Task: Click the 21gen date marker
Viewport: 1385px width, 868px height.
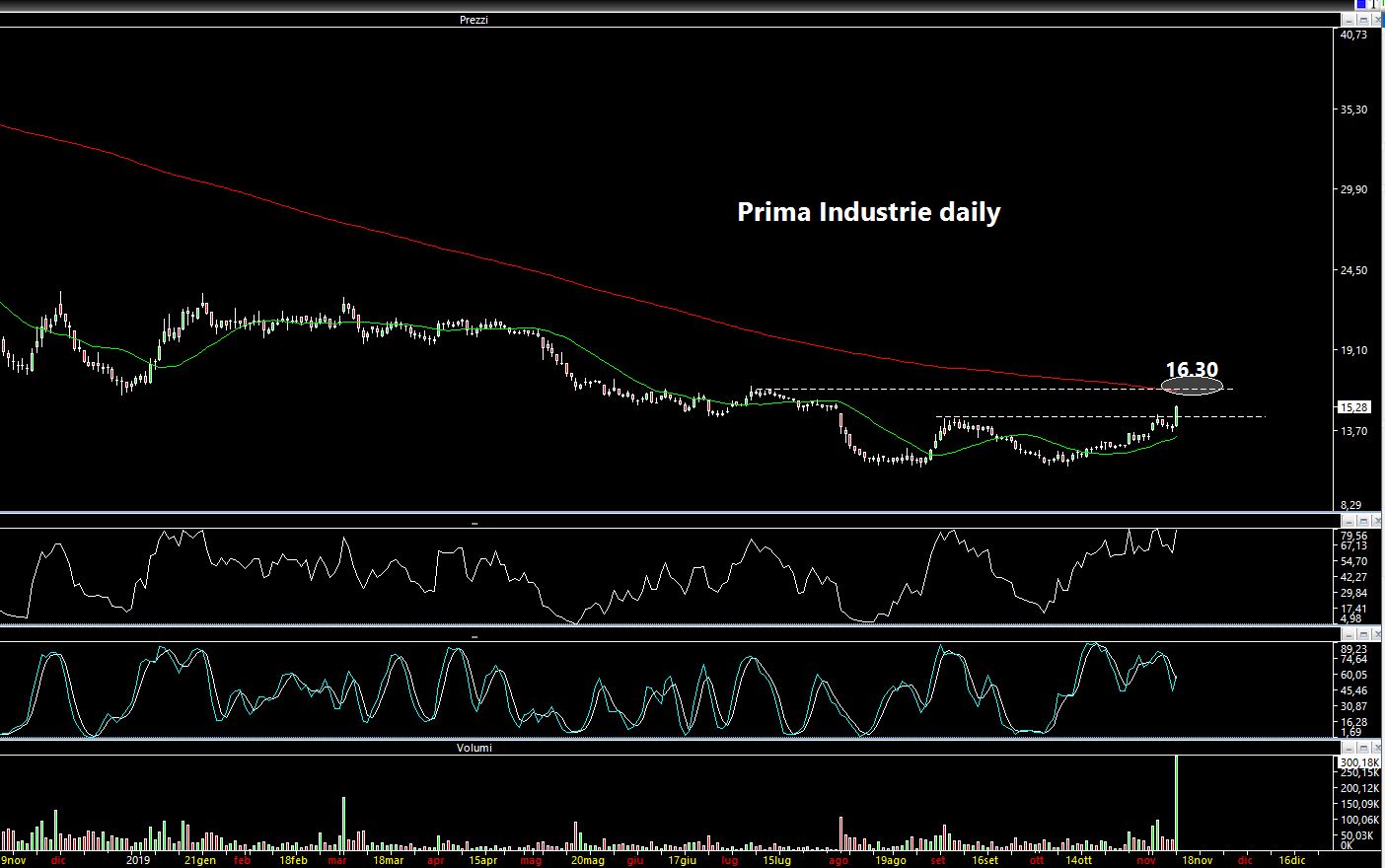Action: pos(200,860)
